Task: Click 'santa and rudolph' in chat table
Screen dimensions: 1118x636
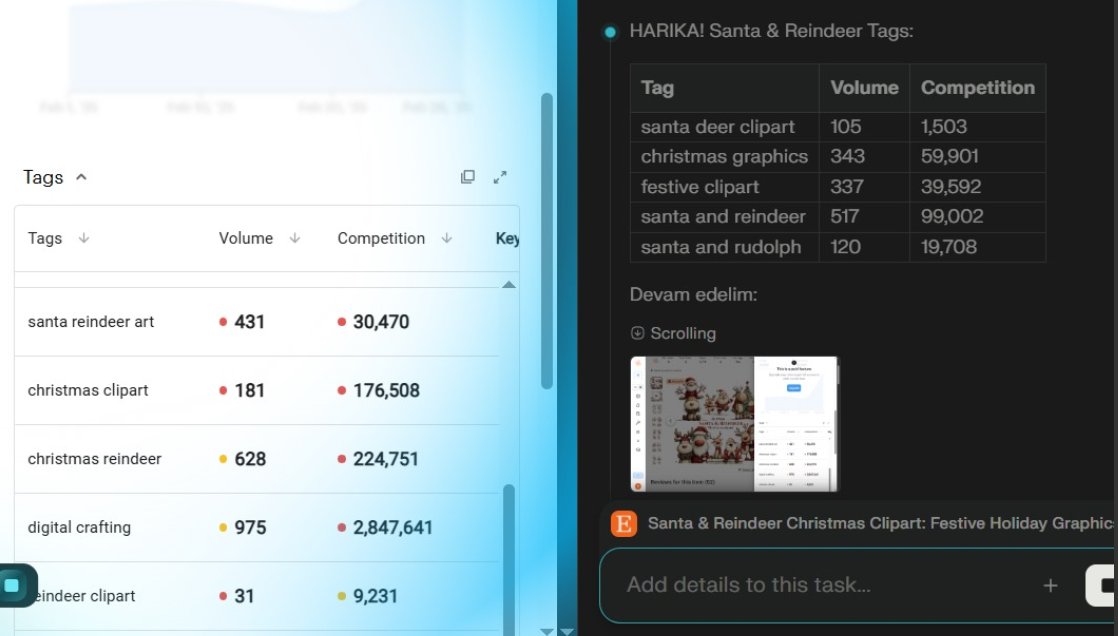Action: (721, 247)
